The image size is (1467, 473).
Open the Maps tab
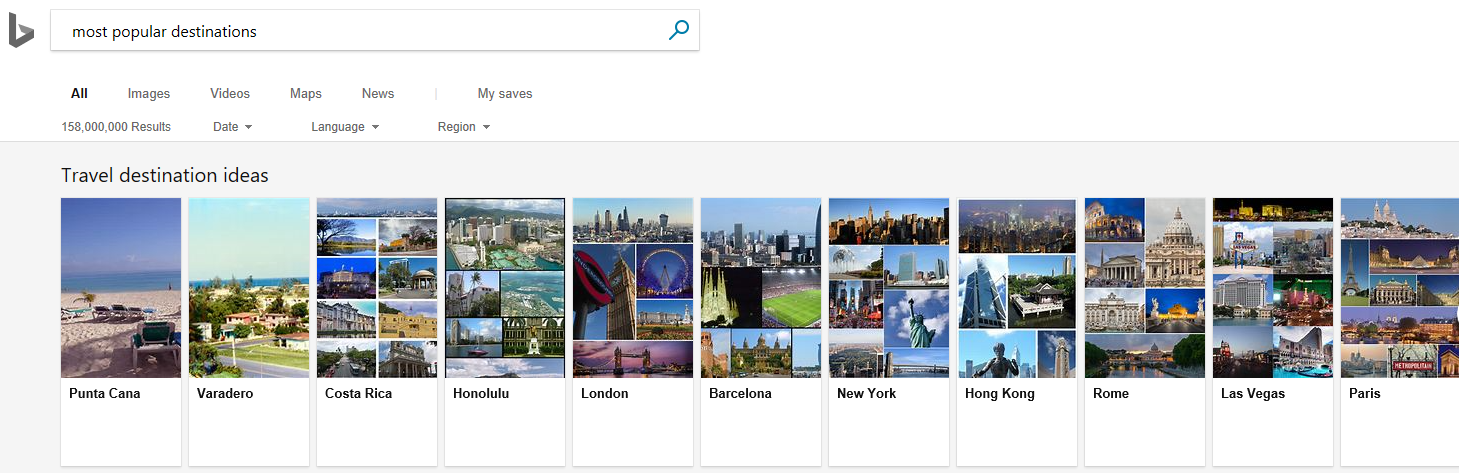[306, 94]
